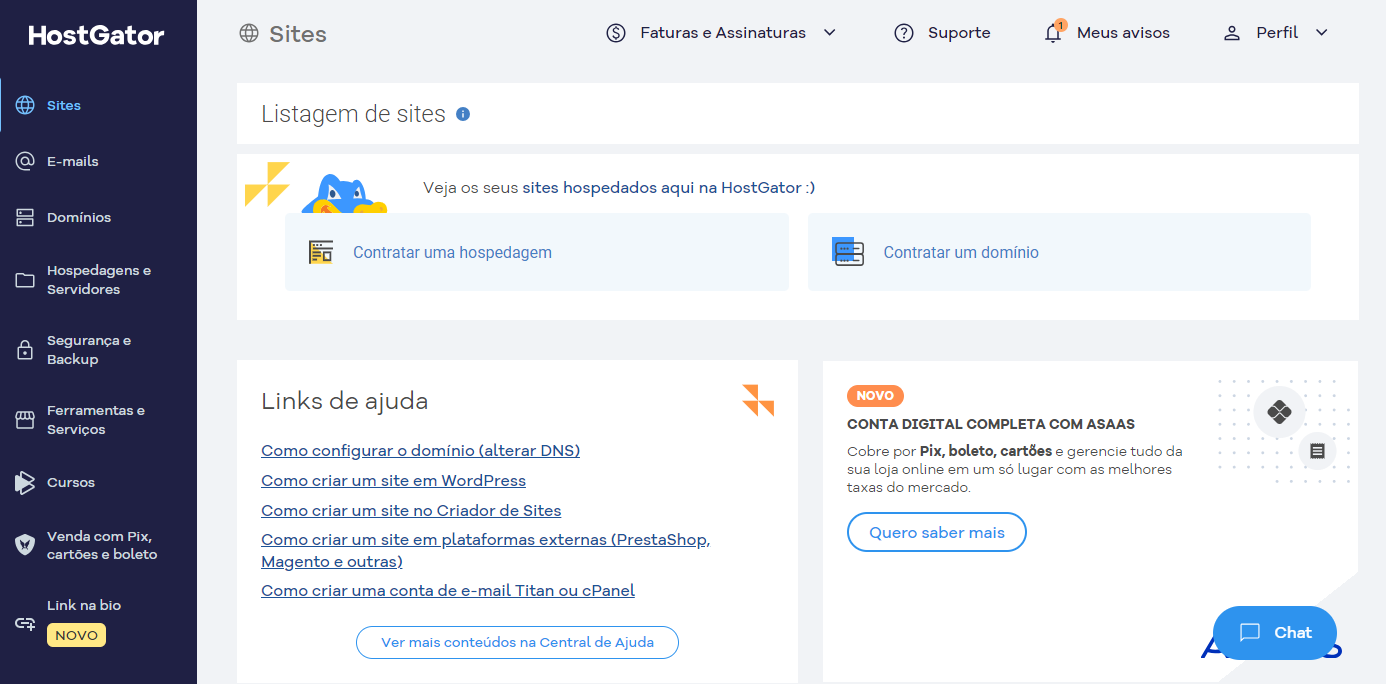Click the NOVO badge under Link na bio
The image size is (1386, 684).
point(76,635)
